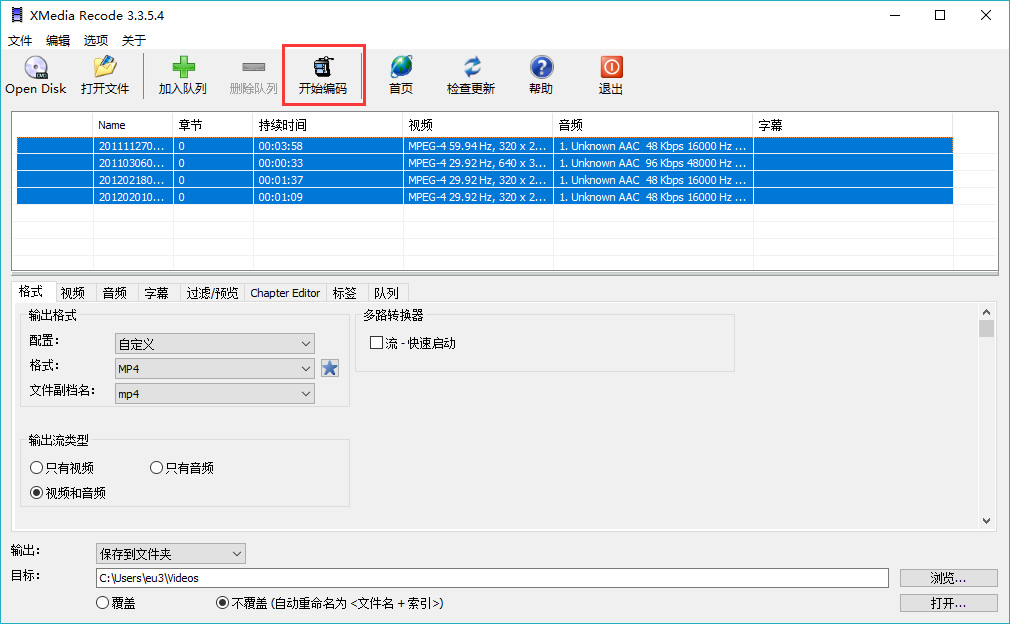Switch to the 过滤/预览 tab
Image resolution: width=1010 pixels, height=624 pixels.
click(212, 293)
